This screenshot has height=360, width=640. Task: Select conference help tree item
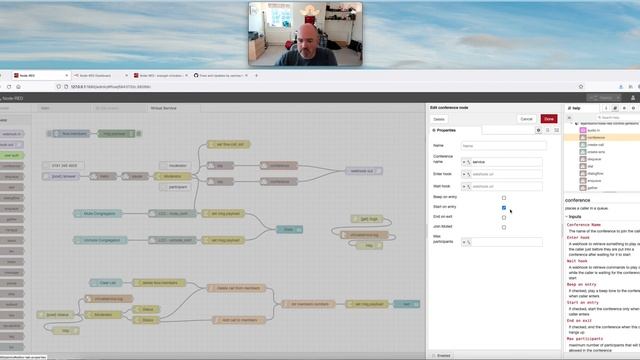point(596,138)
